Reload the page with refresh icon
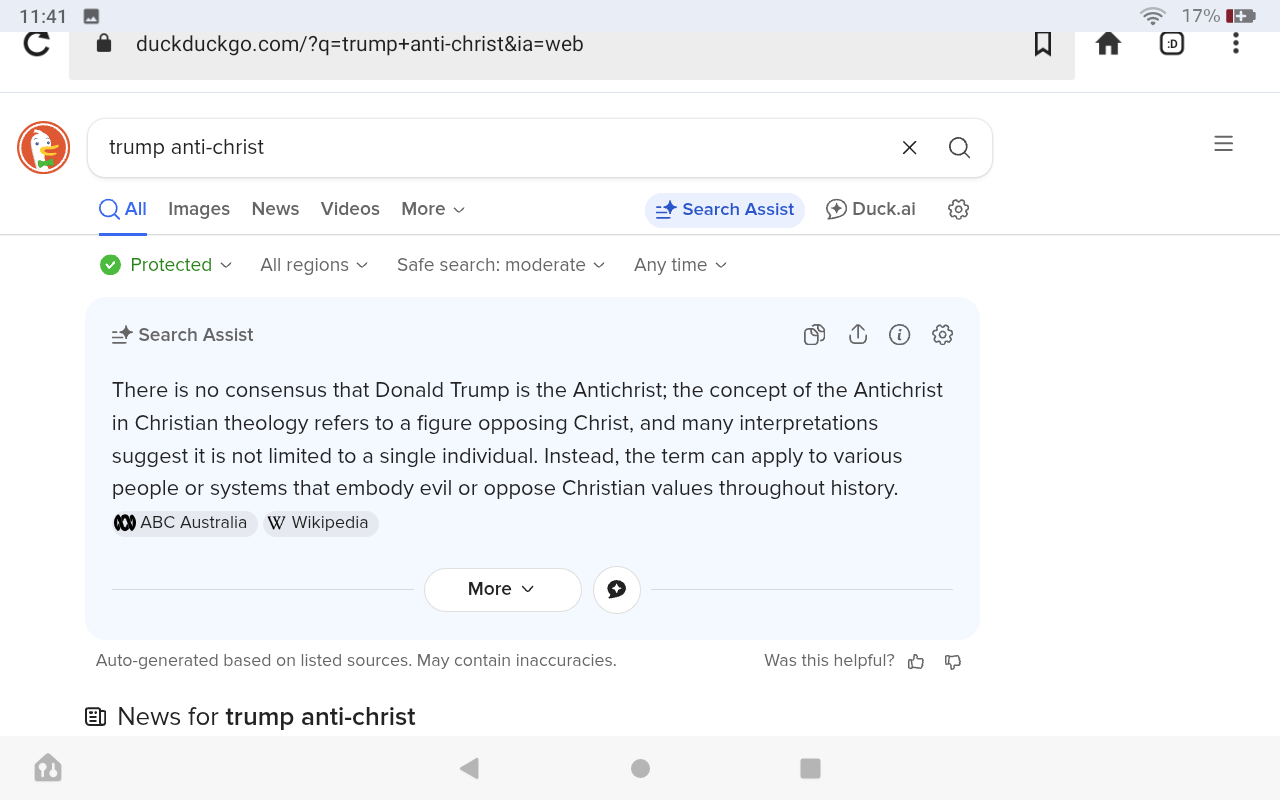Screen dimensions: 1280x800 (x=37, y=44)
